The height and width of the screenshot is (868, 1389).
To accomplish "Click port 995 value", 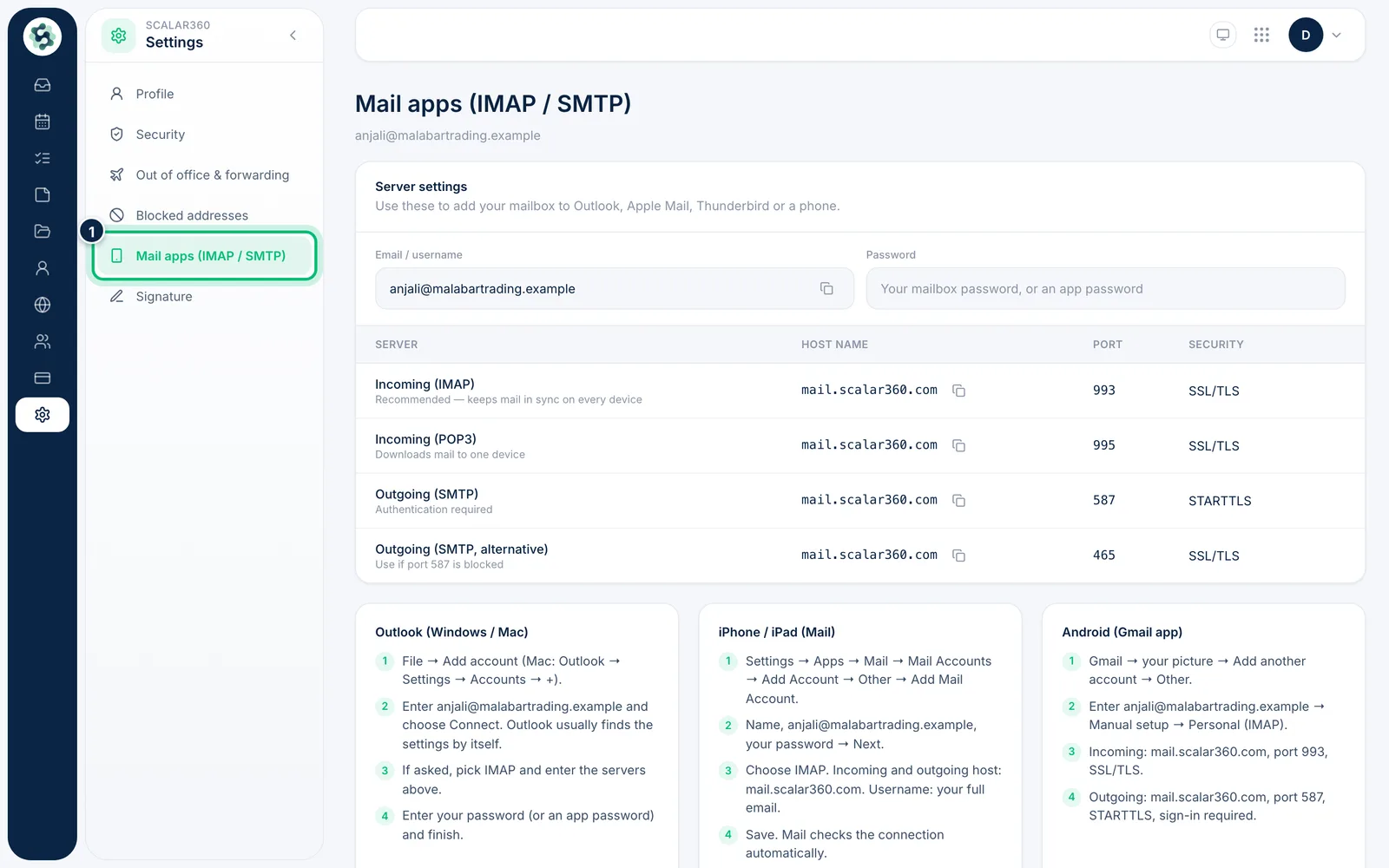I will tap(1103, 445).
